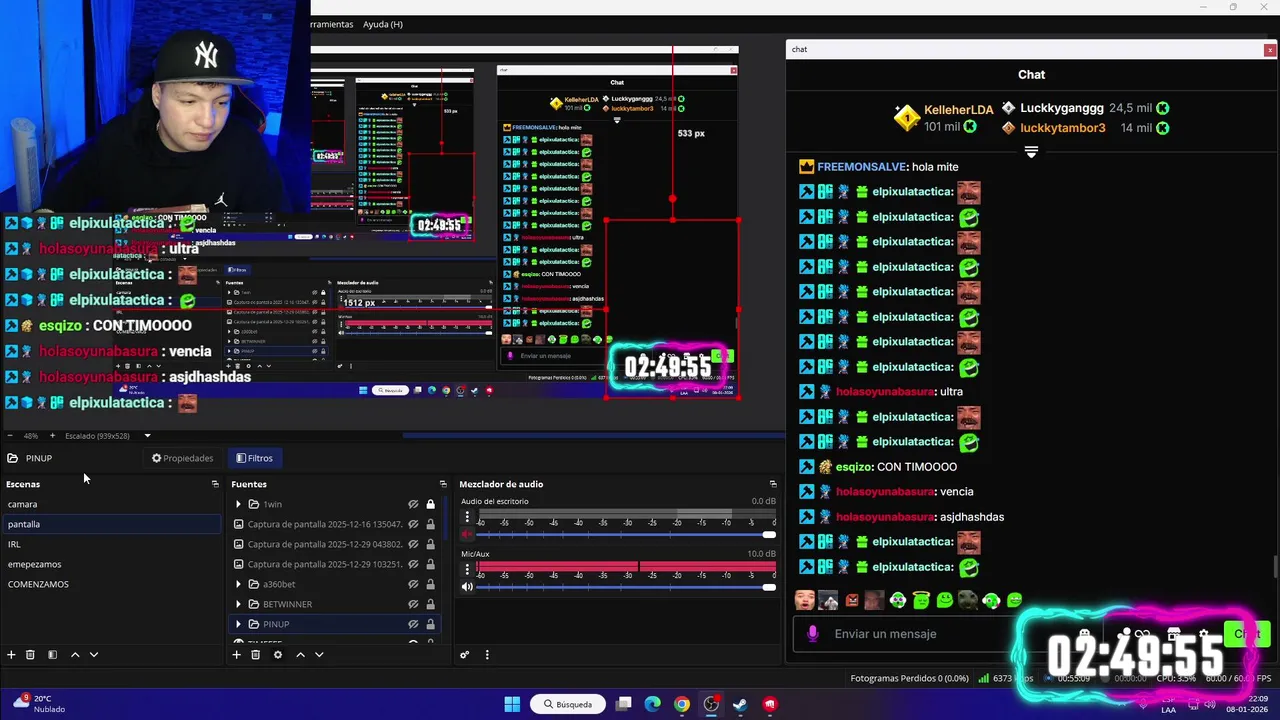Select the pantalla scene
Viewport: 1280px width, 720px height.
coord(110,524)
